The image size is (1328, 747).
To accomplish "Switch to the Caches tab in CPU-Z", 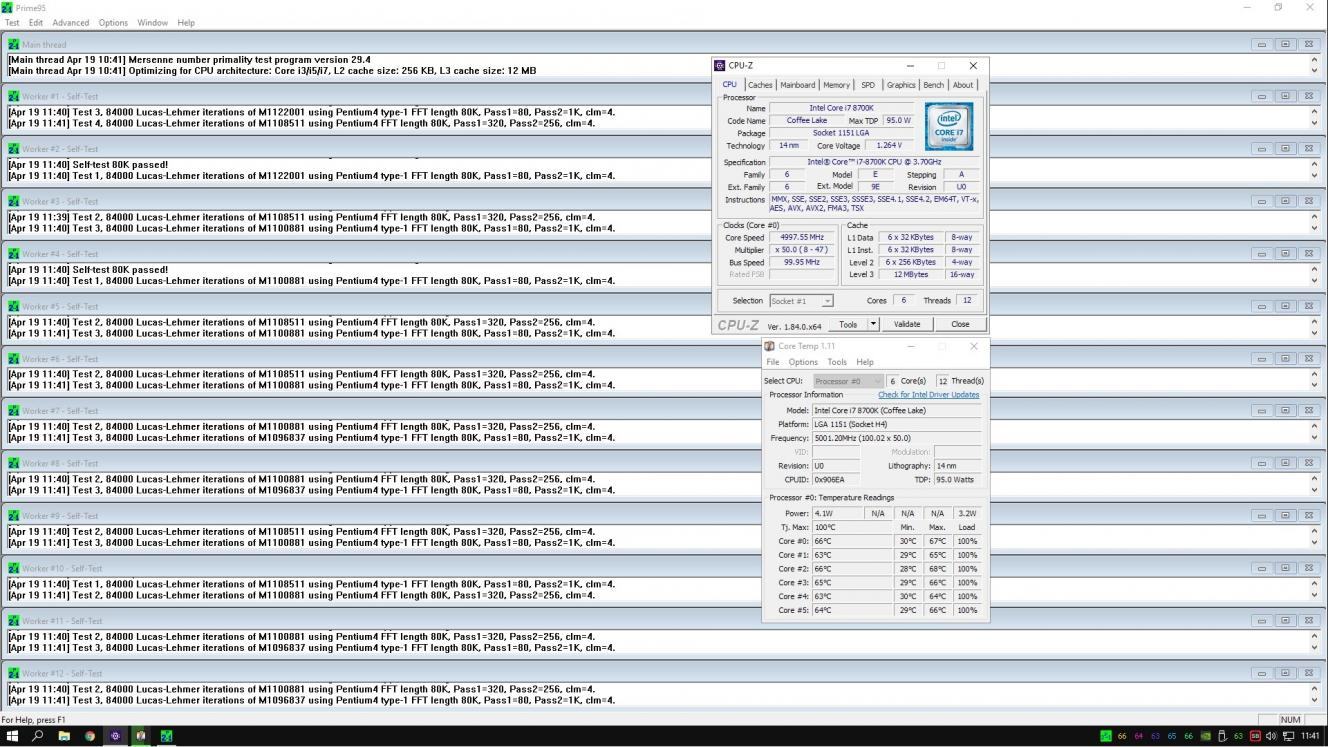I will click(760, 85).
